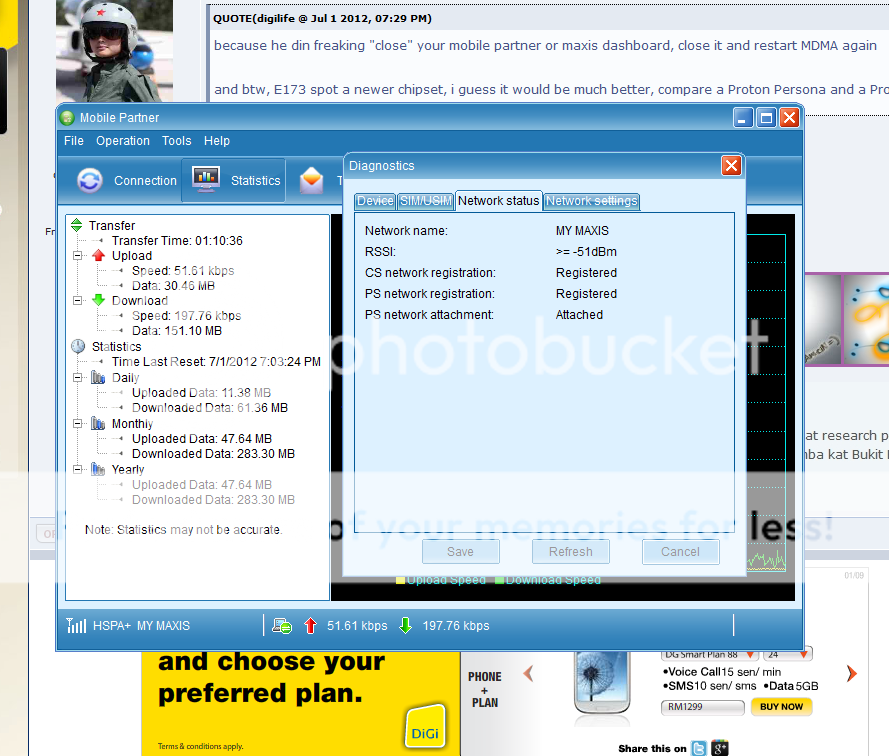
Task: Click the Twitter share icon
Action: click(699, 748)
